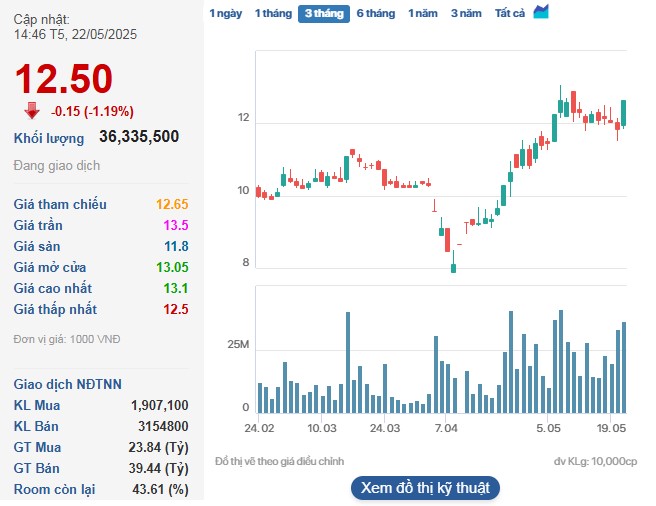Click the Giá sàn value 11.8
Screen dimensions: 656x506
176,246
